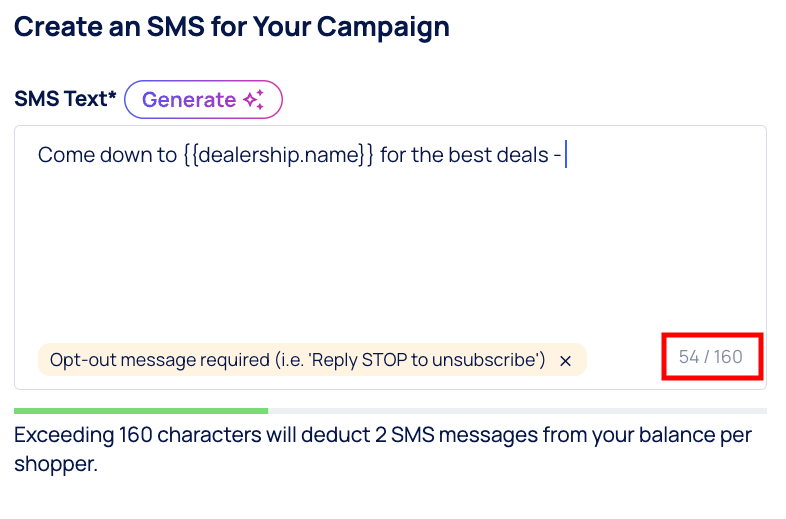Click the "Create an SMS for Your Campaign" heading
The height and width of the screenshot is (519, 786).
pos(231,27)
